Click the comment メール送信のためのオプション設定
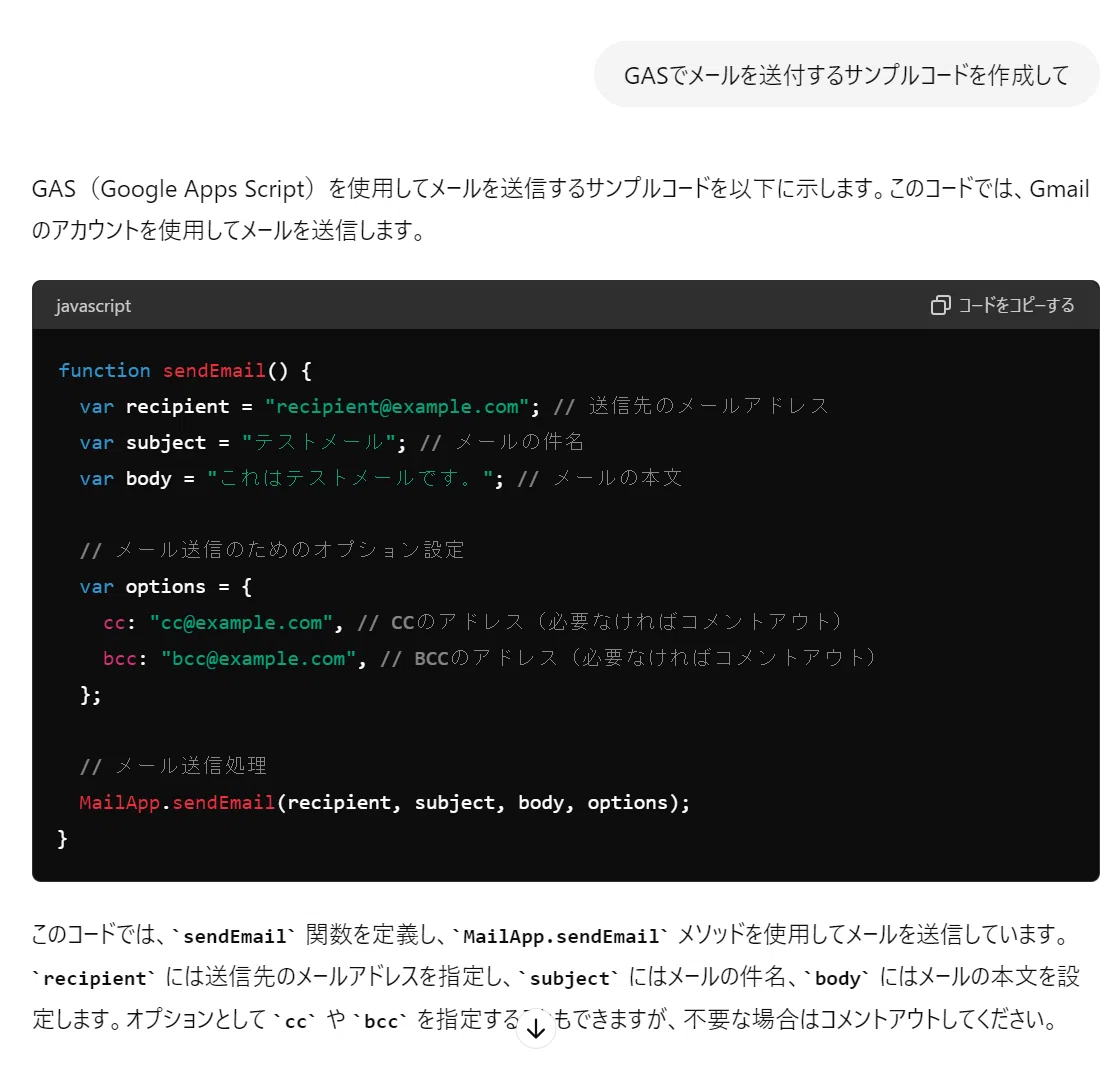This screenshot has height=1068, width=1112. click(x=272, y=550)
